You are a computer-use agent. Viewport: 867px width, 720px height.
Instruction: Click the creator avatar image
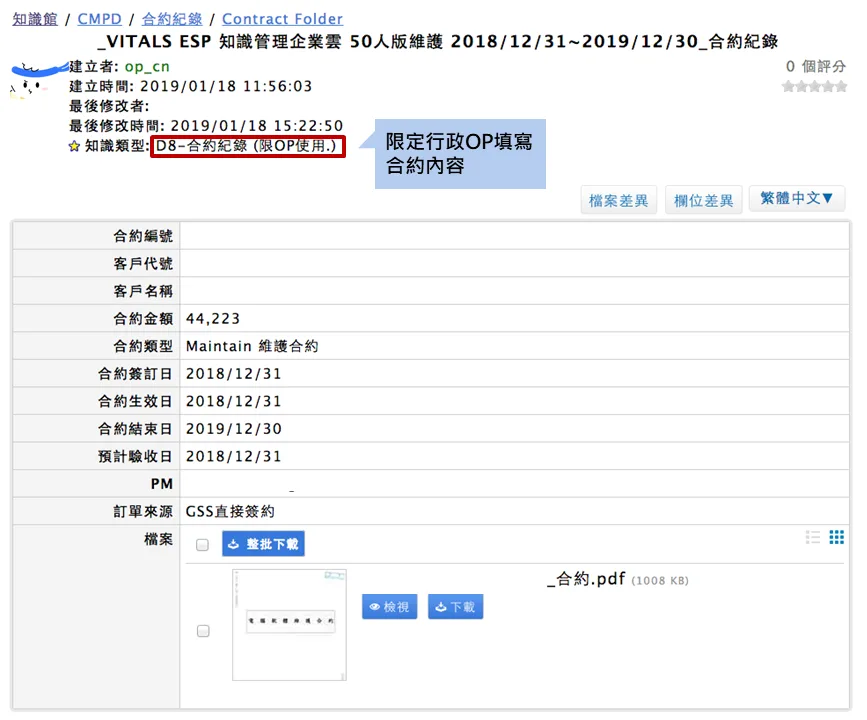coord(37,80)
